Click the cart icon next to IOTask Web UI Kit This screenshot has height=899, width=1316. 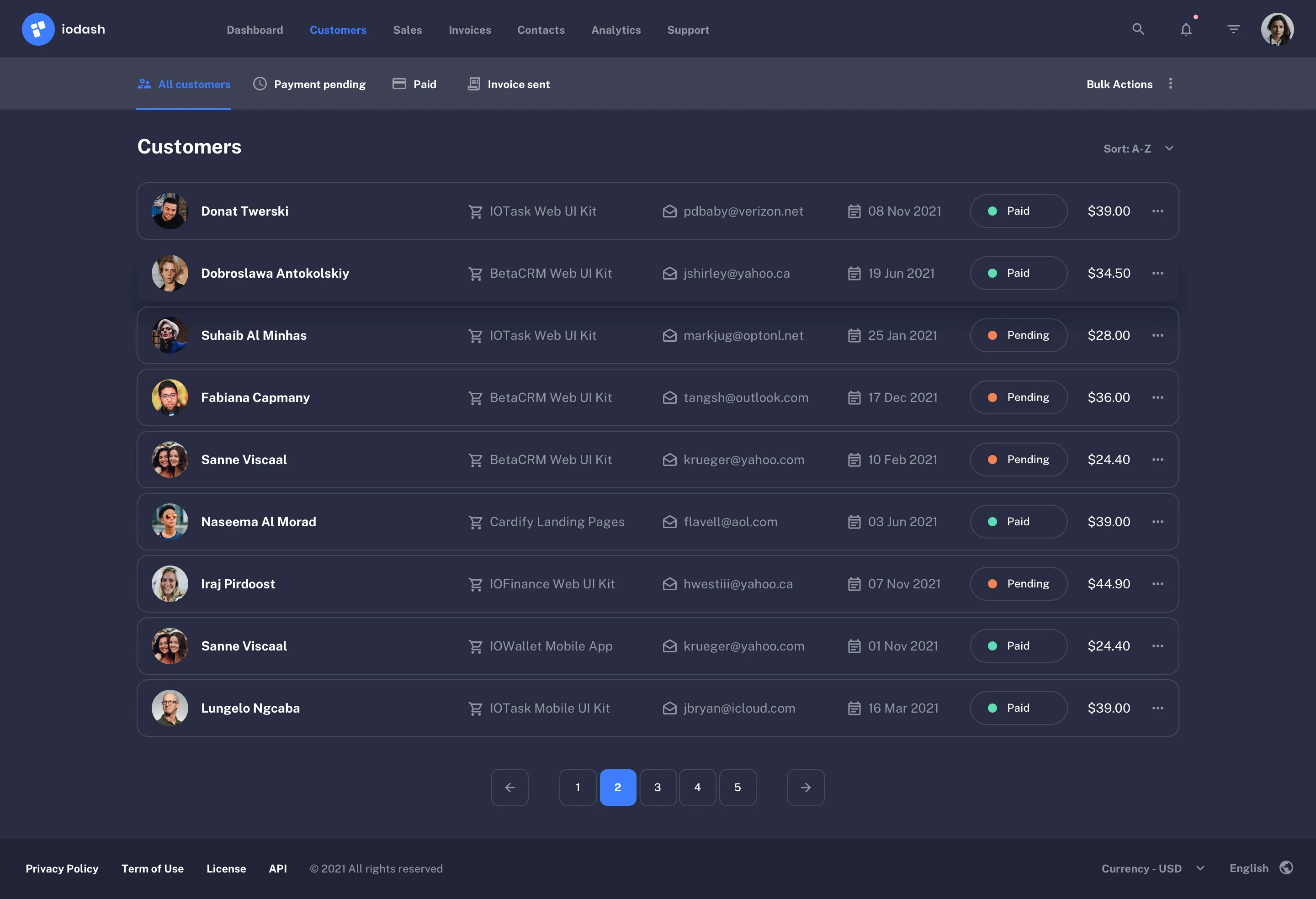click(x=476, y=211)
